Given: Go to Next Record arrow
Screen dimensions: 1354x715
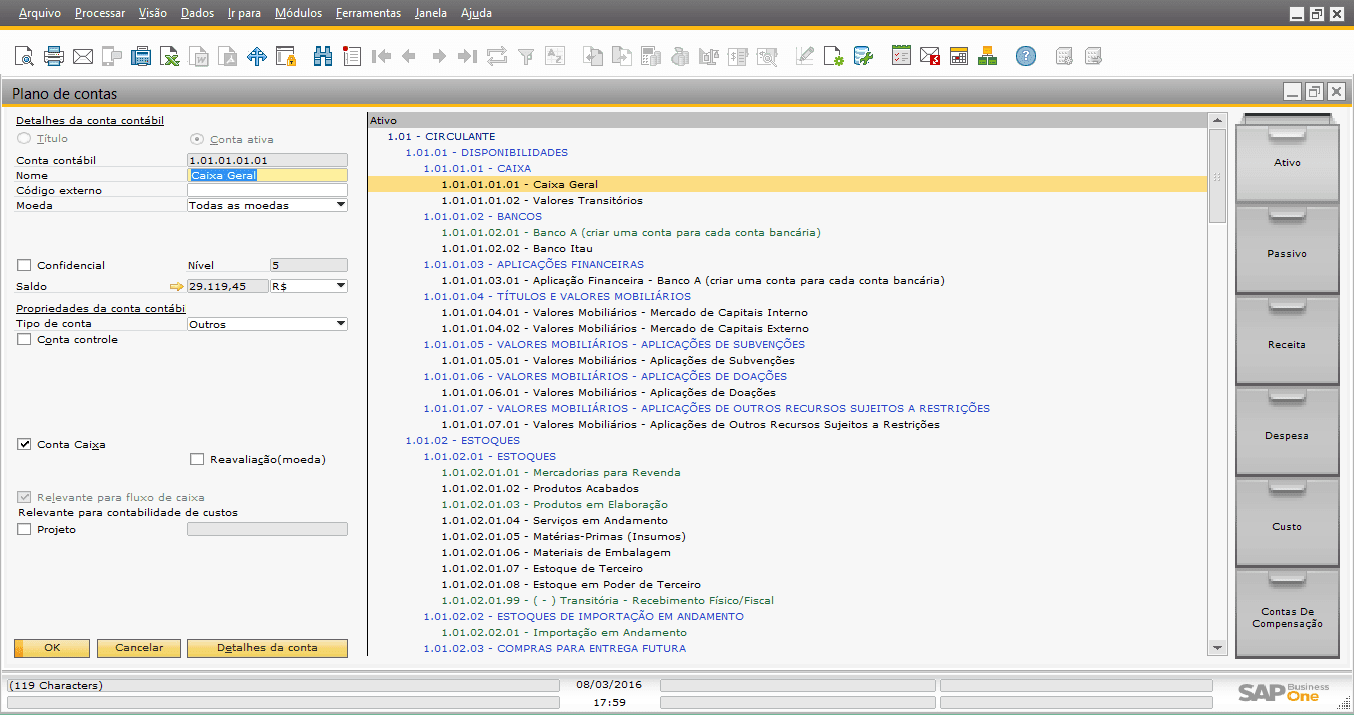Looking at the screenshot, I should pos(438,56).
